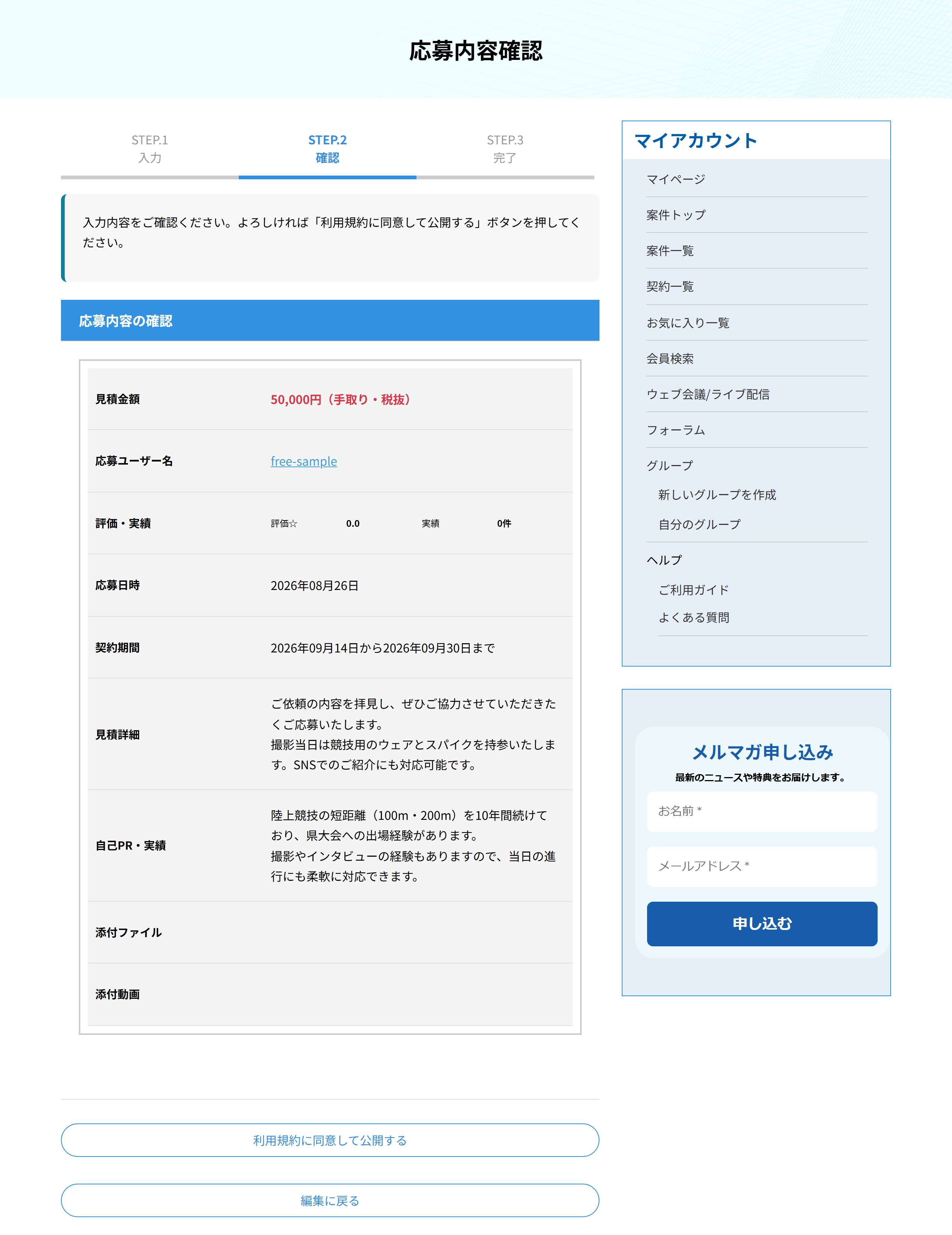This screenshot has height=1235, width=952.
Task: Click the 評価☆ label
Action: point(284,524)
